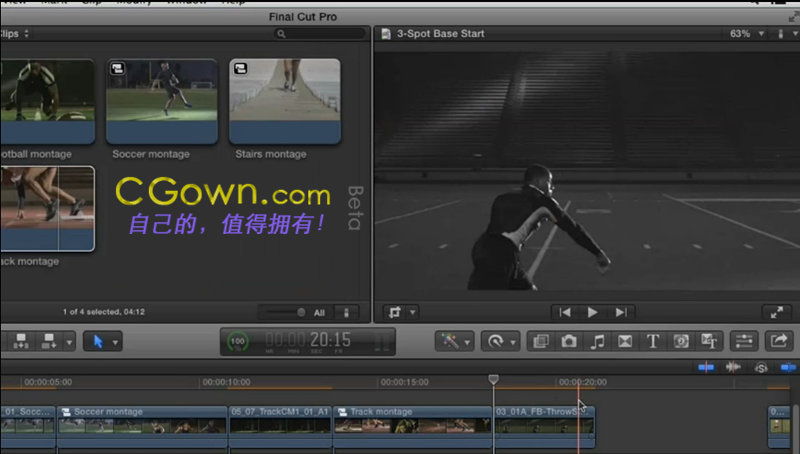Open the Music and Sound browser

(x=597, y=341)
